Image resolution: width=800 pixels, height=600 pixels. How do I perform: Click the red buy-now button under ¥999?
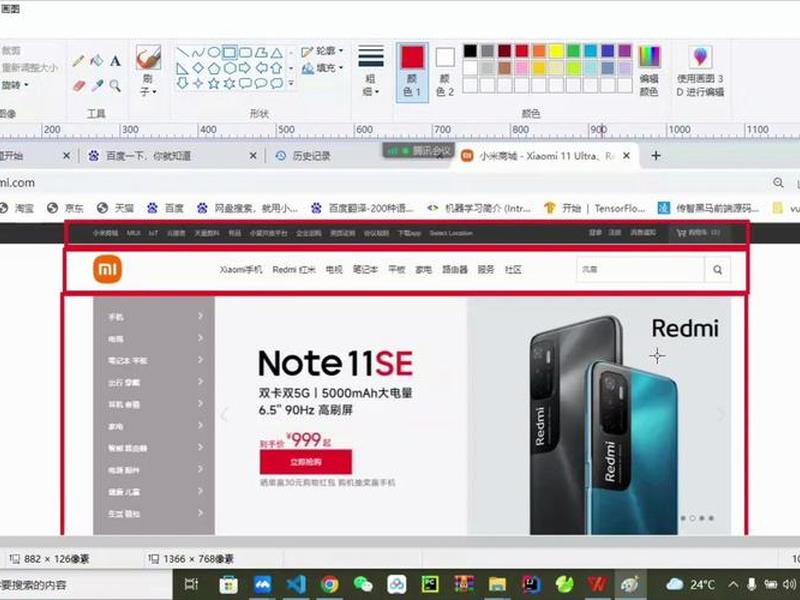pyautogui.click(x=306, y=462)
